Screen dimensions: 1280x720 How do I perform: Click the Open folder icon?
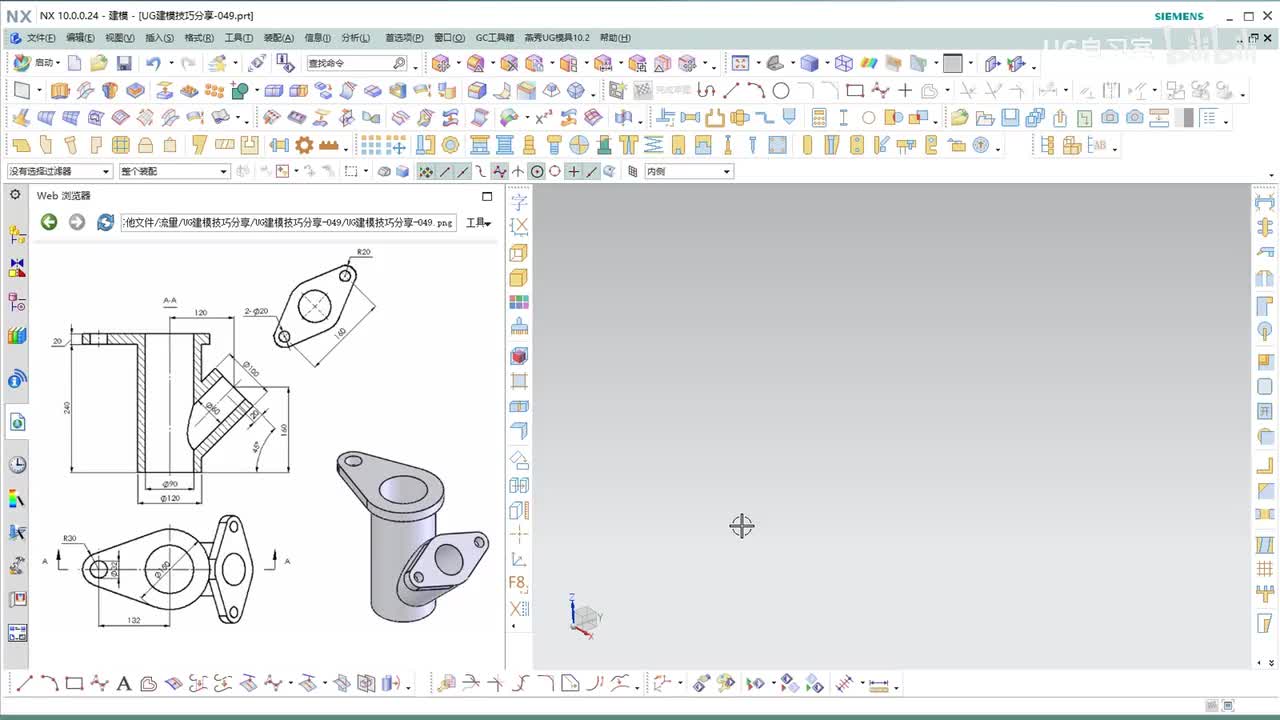(x=98, y=63)
